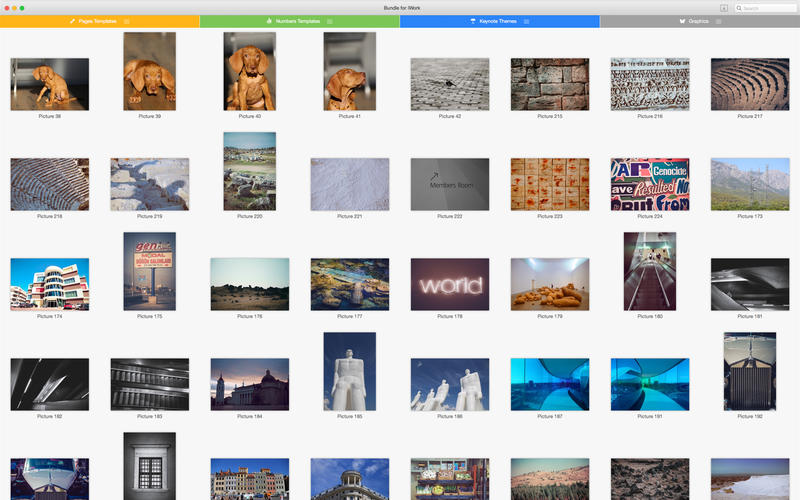Select the Picture 40 sitting puppy thumbnail
Image resolution: width=800 pixels, height=500 pixels.
point(249,71)
